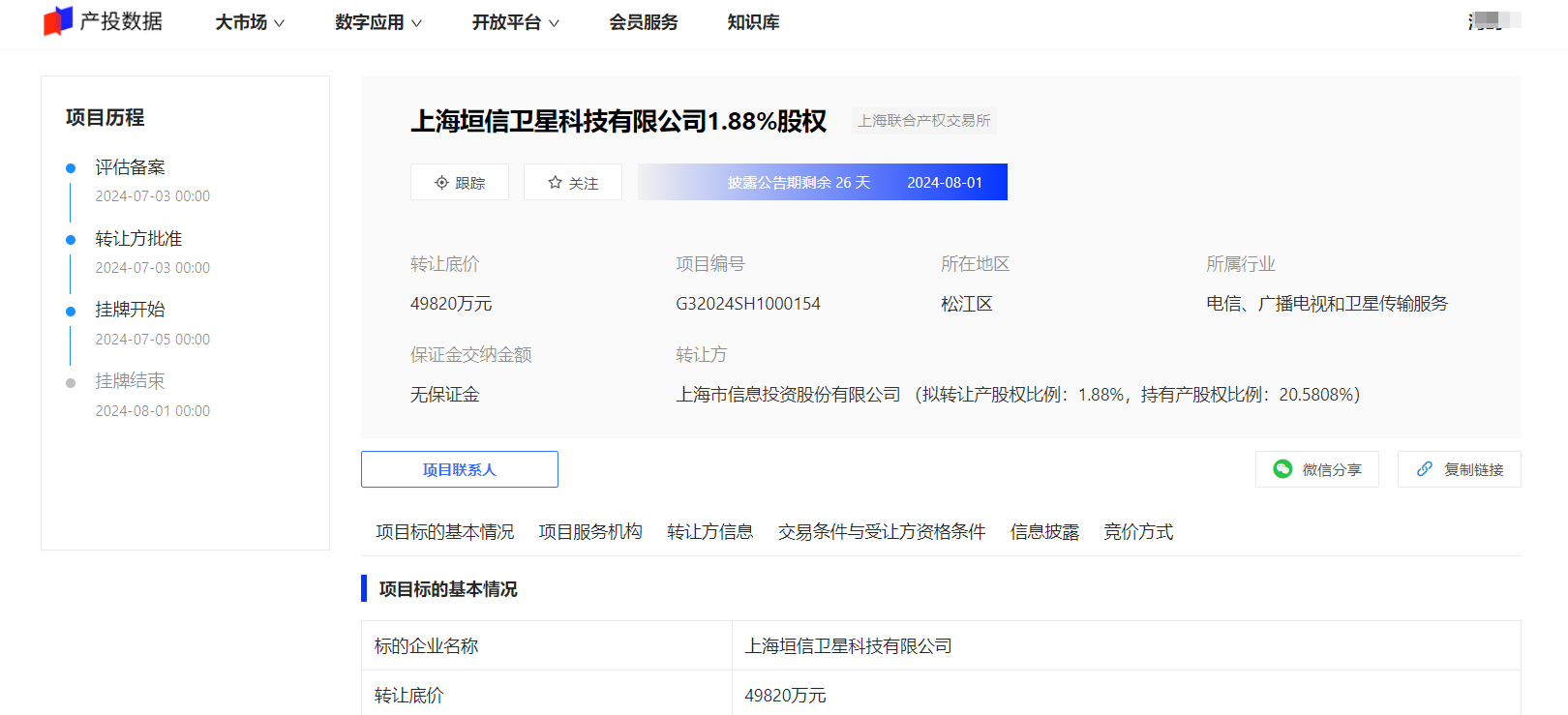This screenshot has height=715, width=1568.
Task: Click the 关注 star icon
Action: tap(555, 183)
